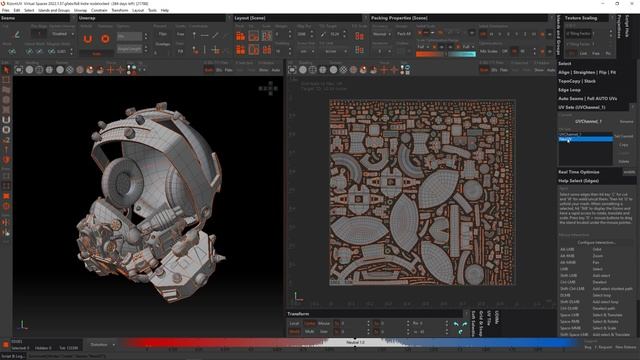Click the lower Pack icon in Layout
The width and height of the screenshot is (640, 360).
(x=240, y=50)
